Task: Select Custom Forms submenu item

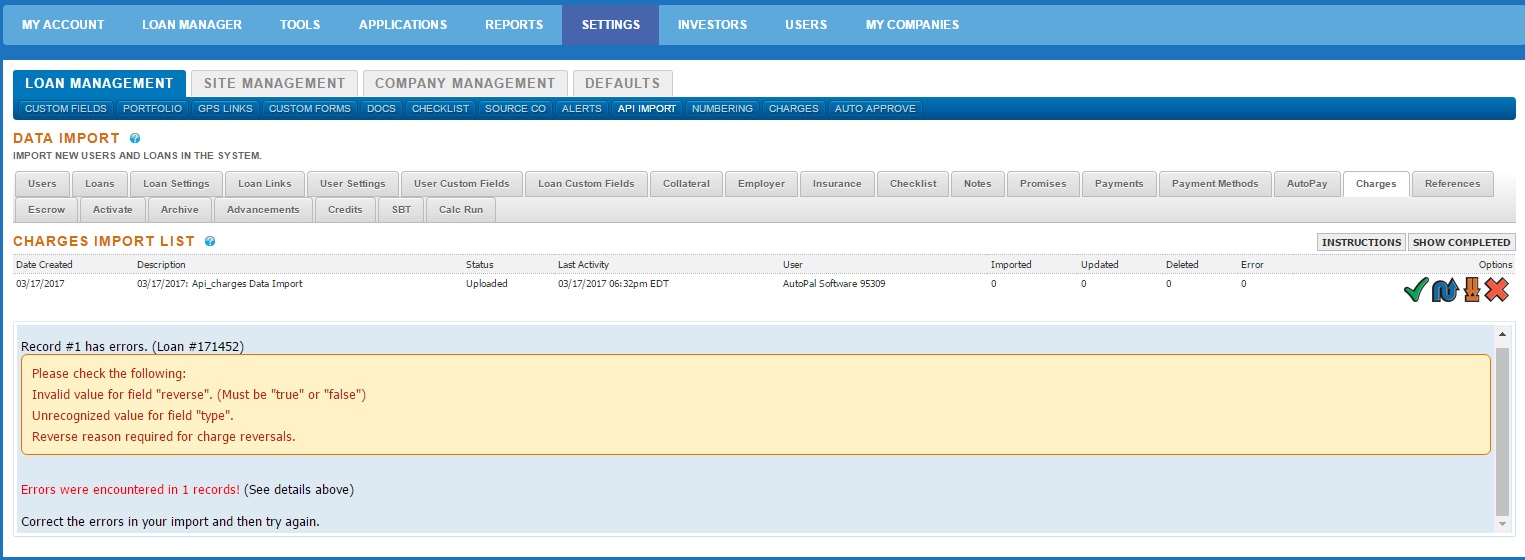Action: [x=310, y=108]
